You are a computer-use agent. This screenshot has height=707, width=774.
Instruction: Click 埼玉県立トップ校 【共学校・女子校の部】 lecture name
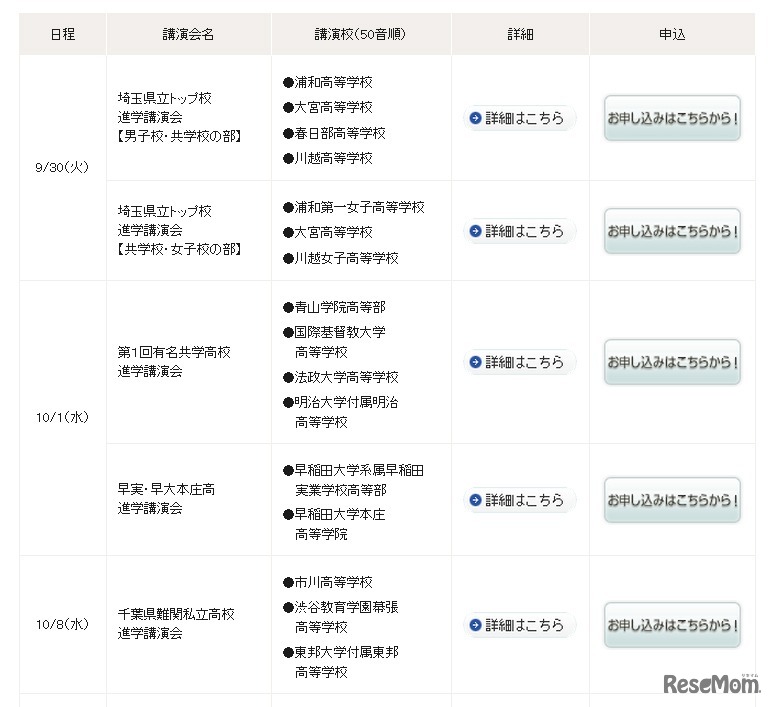coord(179,231)
